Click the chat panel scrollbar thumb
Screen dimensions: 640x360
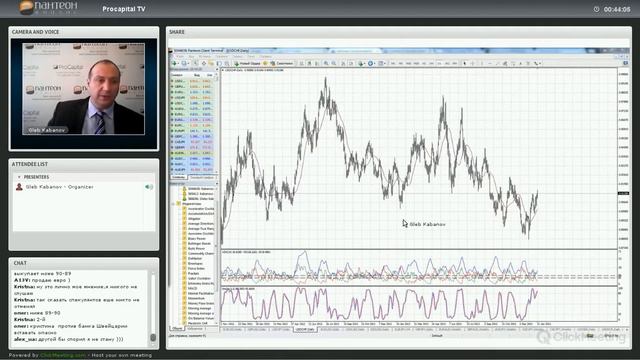click(153, 338)
